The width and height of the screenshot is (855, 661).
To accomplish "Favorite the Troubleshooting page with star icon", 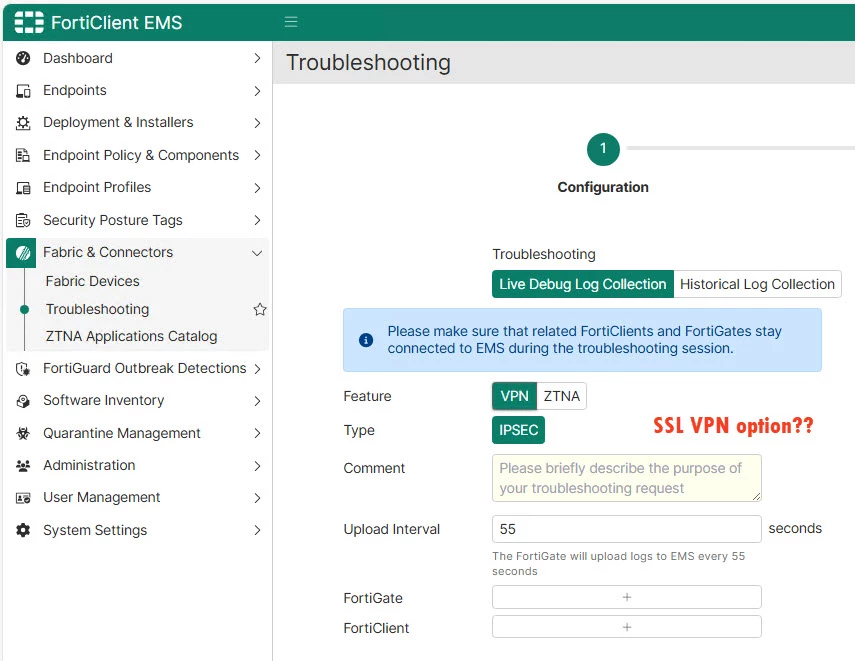I will [x=260, y=309].
